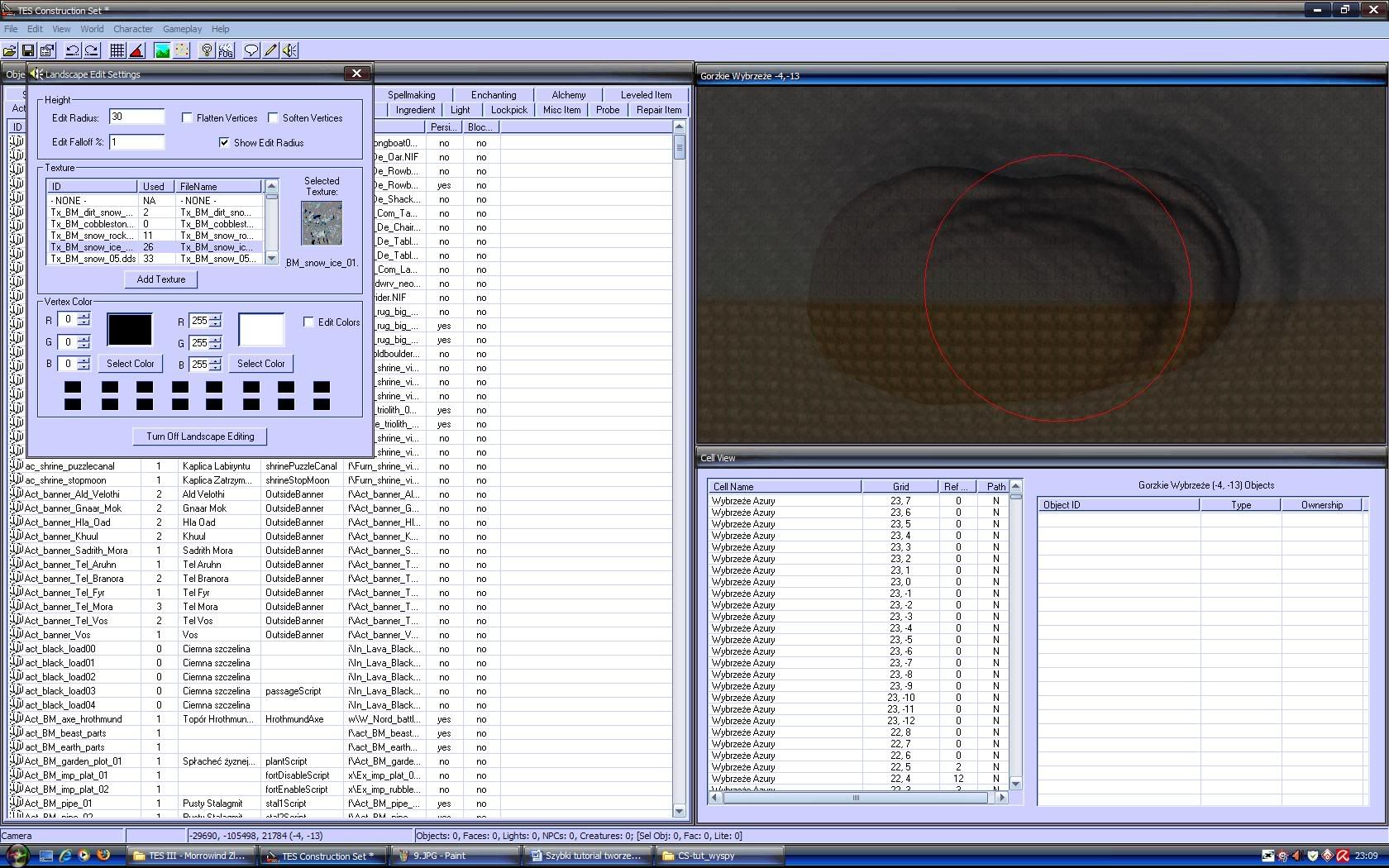This screenshot has width=1389, height=868.
Task: Select Tx_BM_snow_05.dds texture row
Action: pos(155,259)
